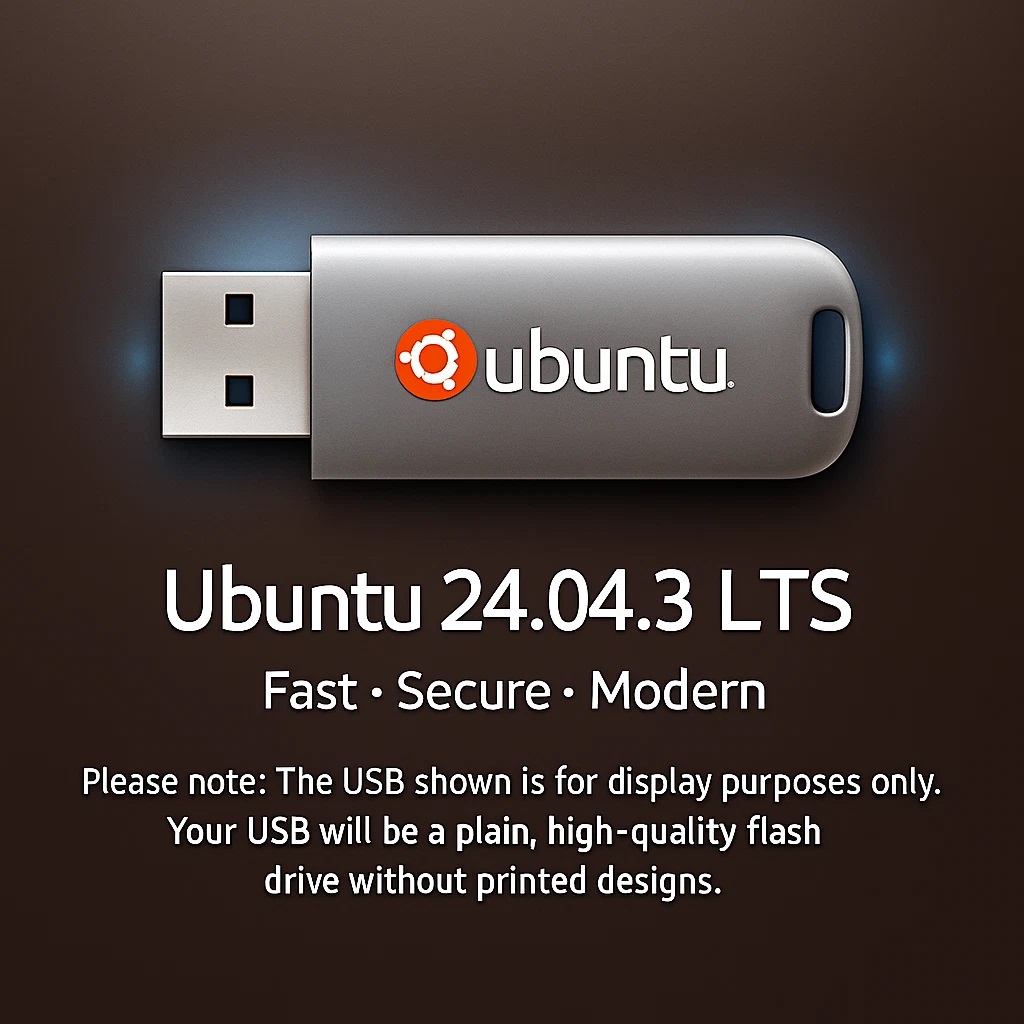1024x1024 pixels.
Task: Click the registered trademark symbol after ubuntu
Action: pyautogui.click(x=731, y=385)
